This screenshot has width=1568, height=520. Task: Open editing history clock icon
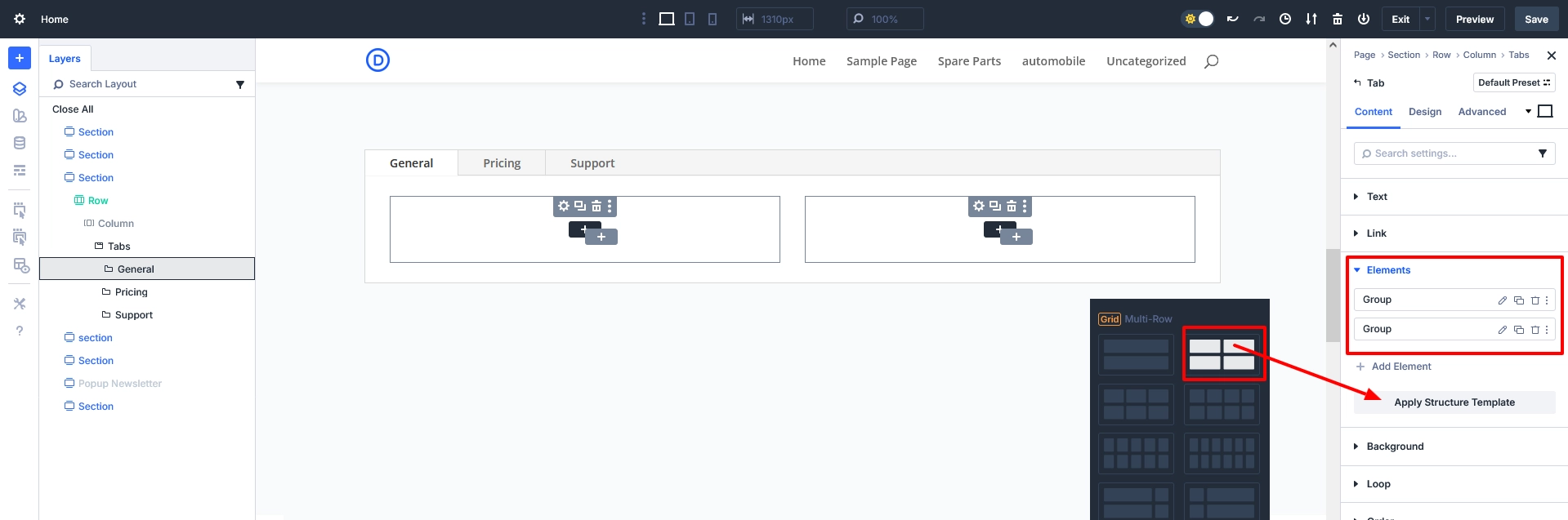(x=1285, y=19)
